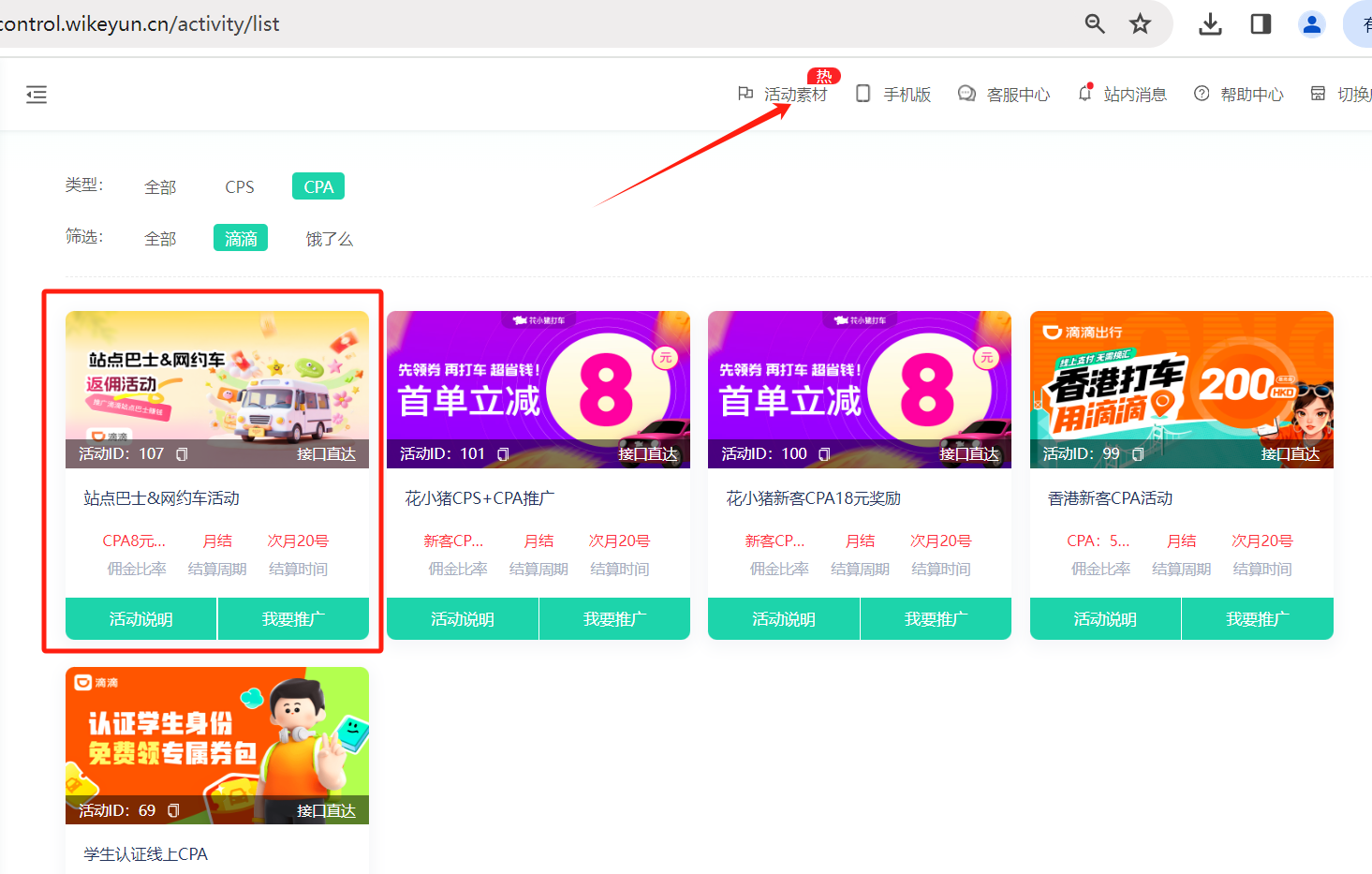Click the 切换 option at top right
Image resolution: width=1372 pixels, height=874 pixels.
(1341, 94)
